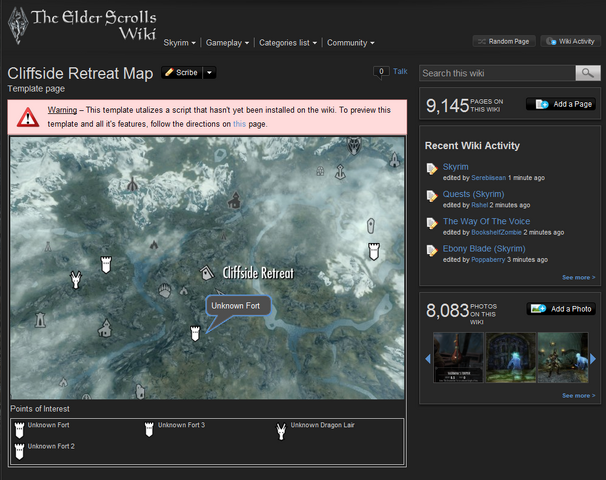This screenshot has height=480, width=606.
Task: Click the red warning triangle icon
Action: coord(28,117)
